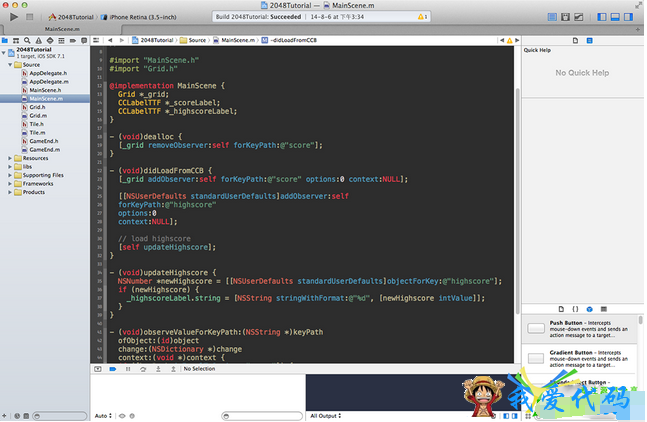Show the Code Snippet library
Viewport: 647px width, 422px height.
click(x=575, y=309)
